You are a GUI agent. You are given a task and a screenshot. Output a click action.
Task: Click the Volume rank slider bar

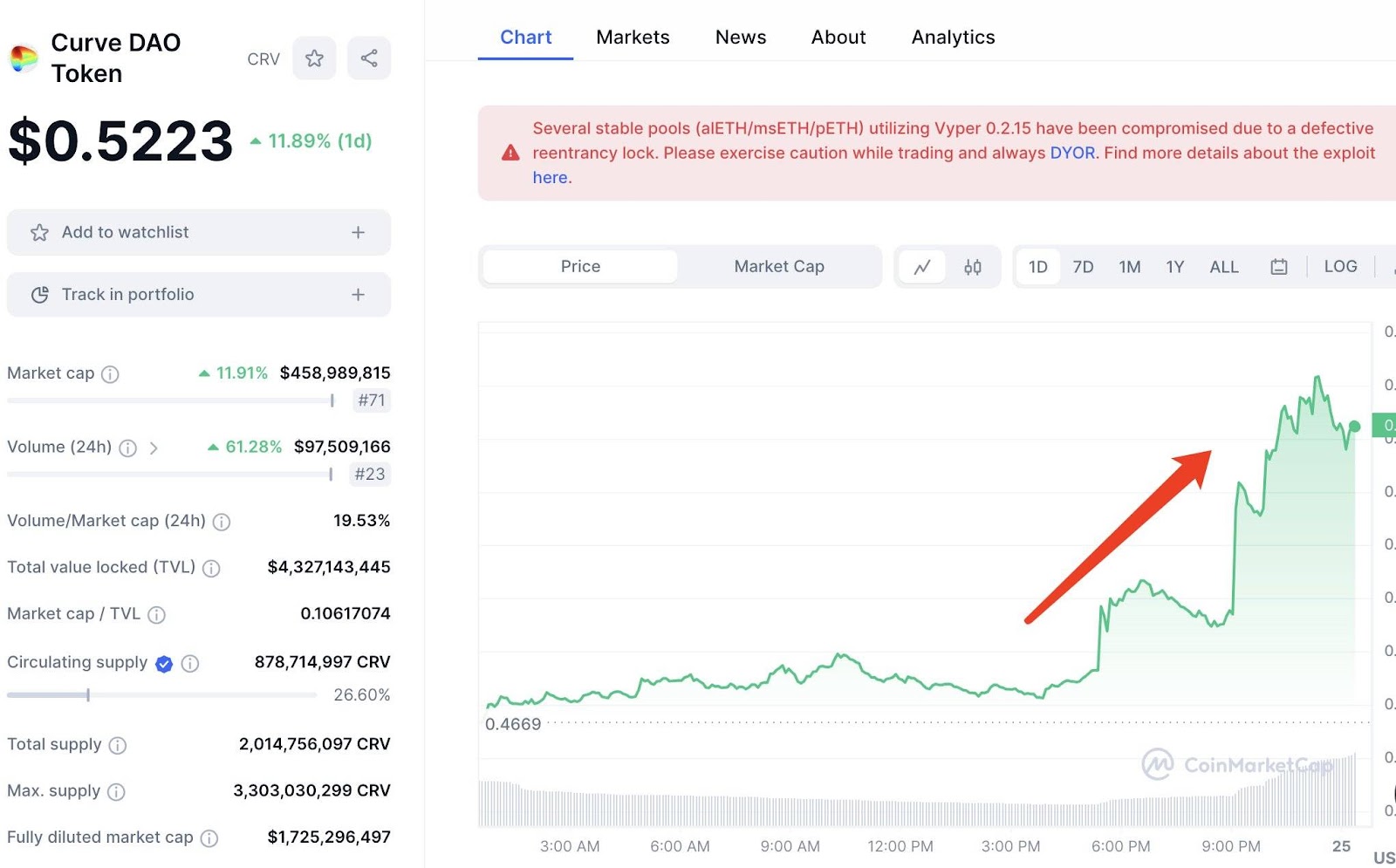(x=170, y=475)
